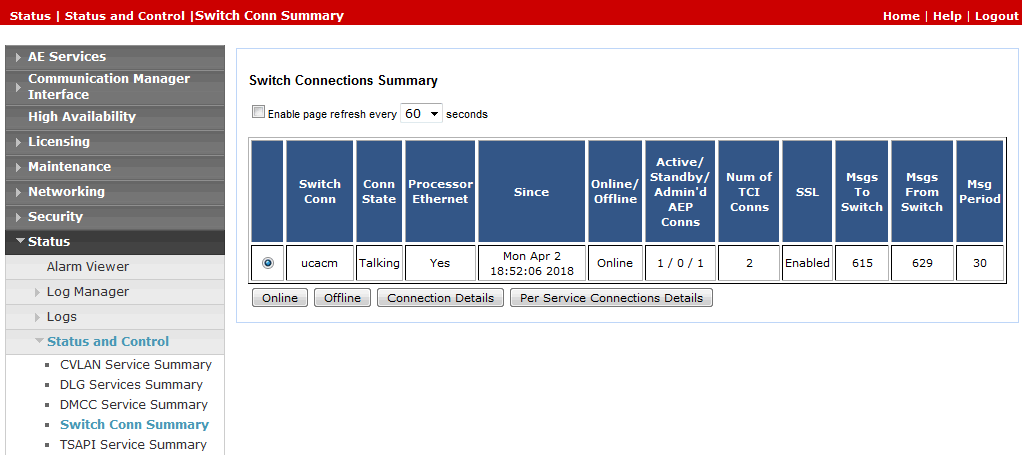Click the Online button

click(279, 298)
